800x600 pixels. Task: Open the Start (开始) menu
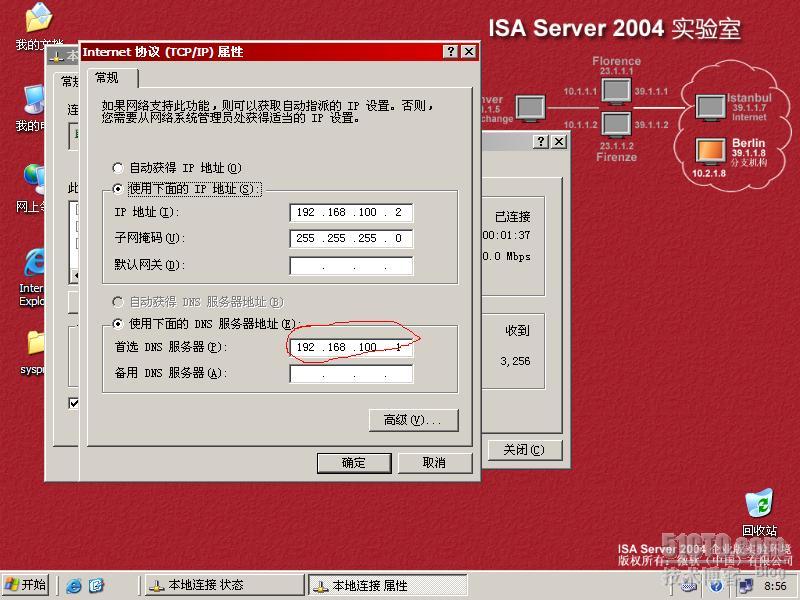click(25, 585)
